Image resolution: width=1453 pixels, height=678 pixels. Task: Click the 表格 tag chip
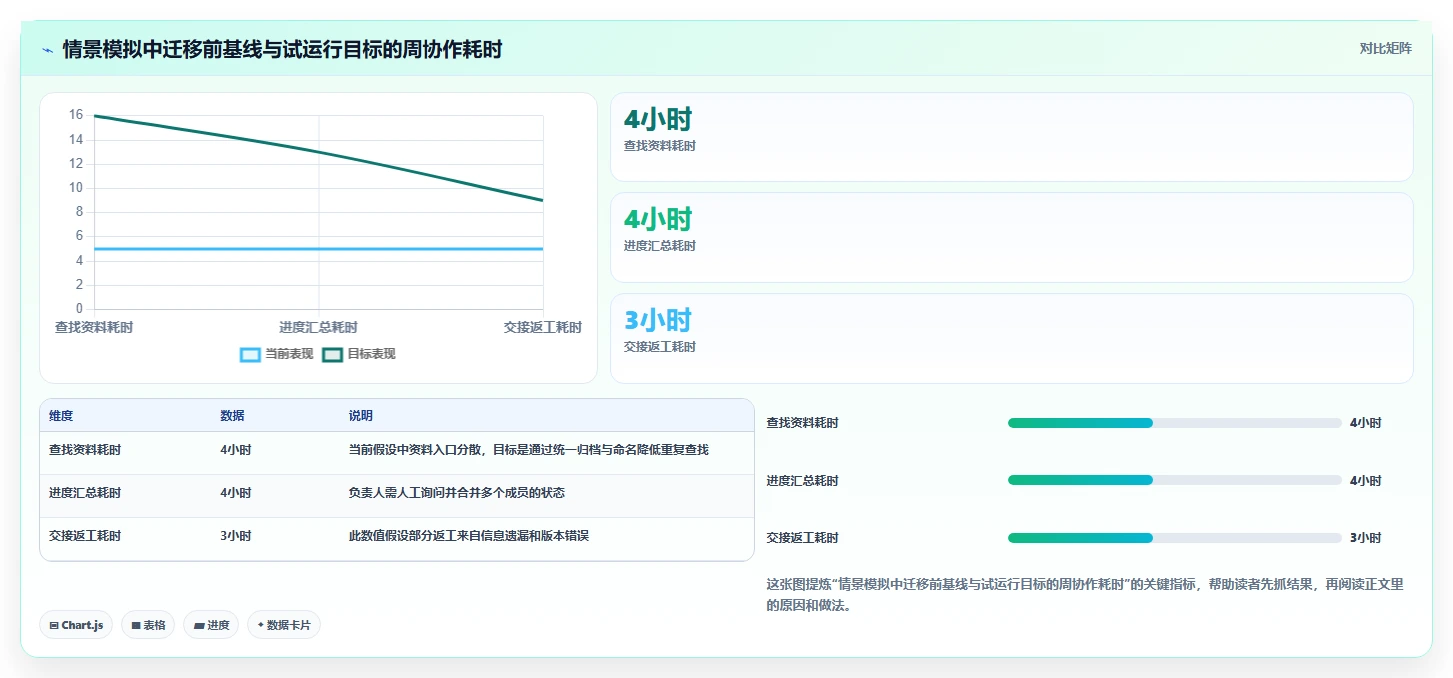[148, 625]
